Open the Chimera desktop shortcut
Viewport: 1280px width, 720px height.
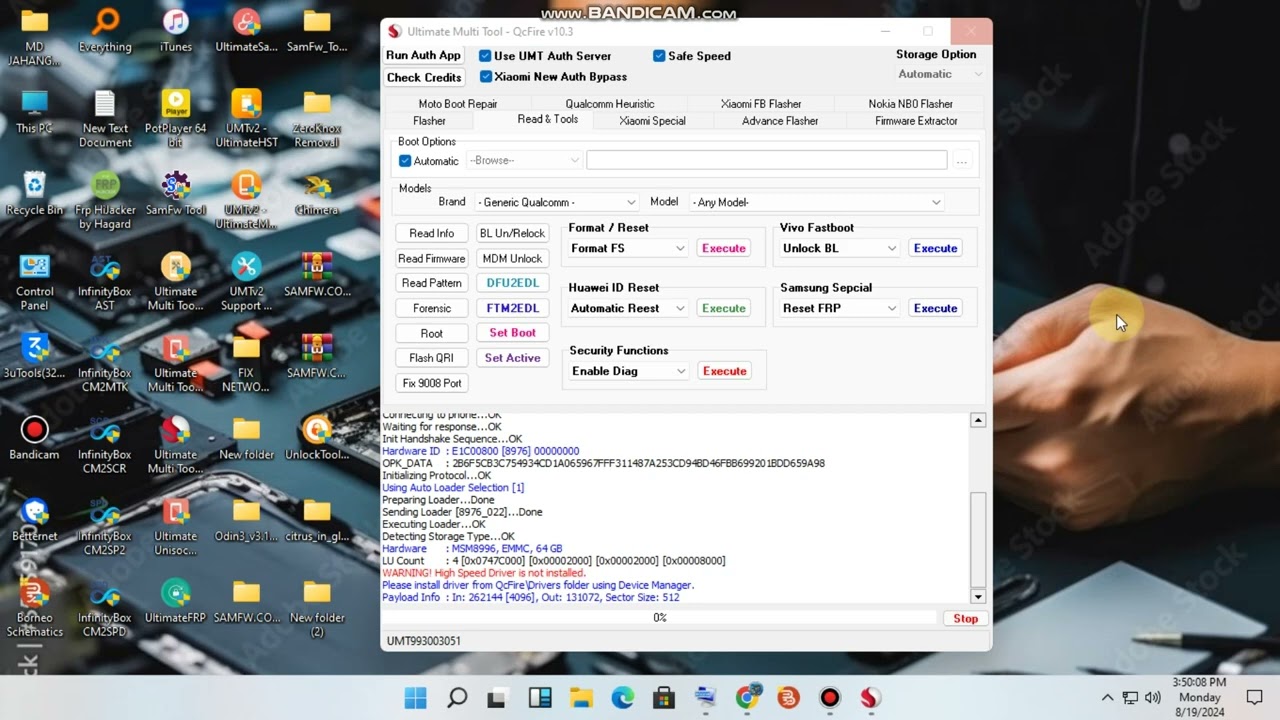(317, 194)
